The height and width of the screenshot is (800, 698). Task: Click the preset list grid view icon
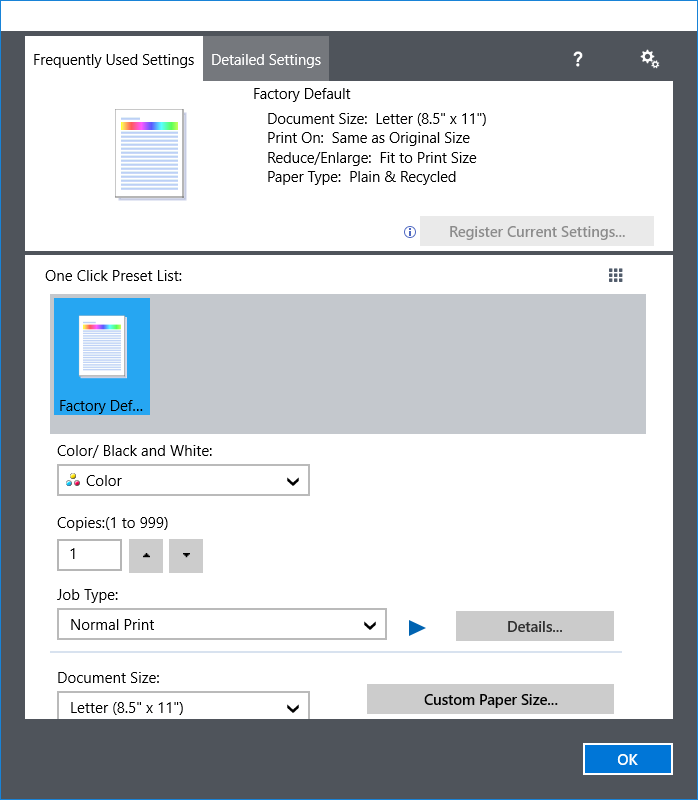coord(616,276)
